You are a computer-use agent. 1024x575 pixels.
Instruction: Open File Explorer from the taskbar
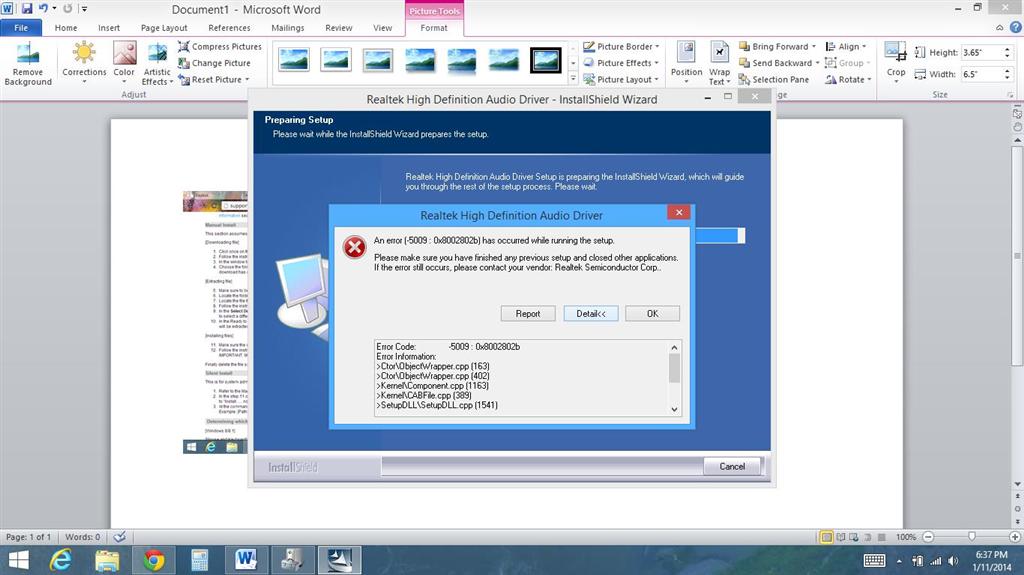[x=107, y=560]
